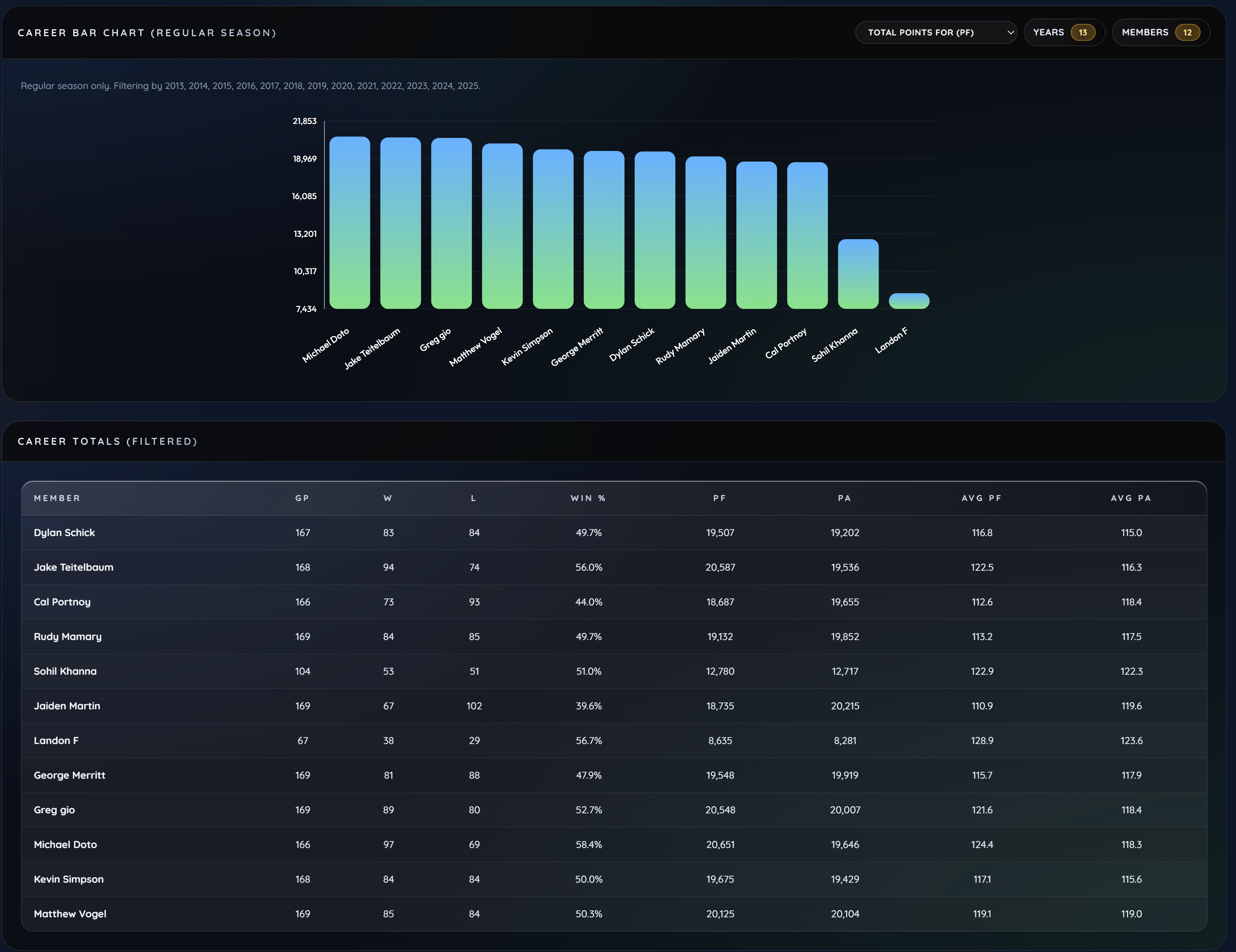Click the 12,780 PF cell for Sohil Khanna
The height and width of the screenshot is (952, 1236).
pyautogui.click(x=720, y=671)
